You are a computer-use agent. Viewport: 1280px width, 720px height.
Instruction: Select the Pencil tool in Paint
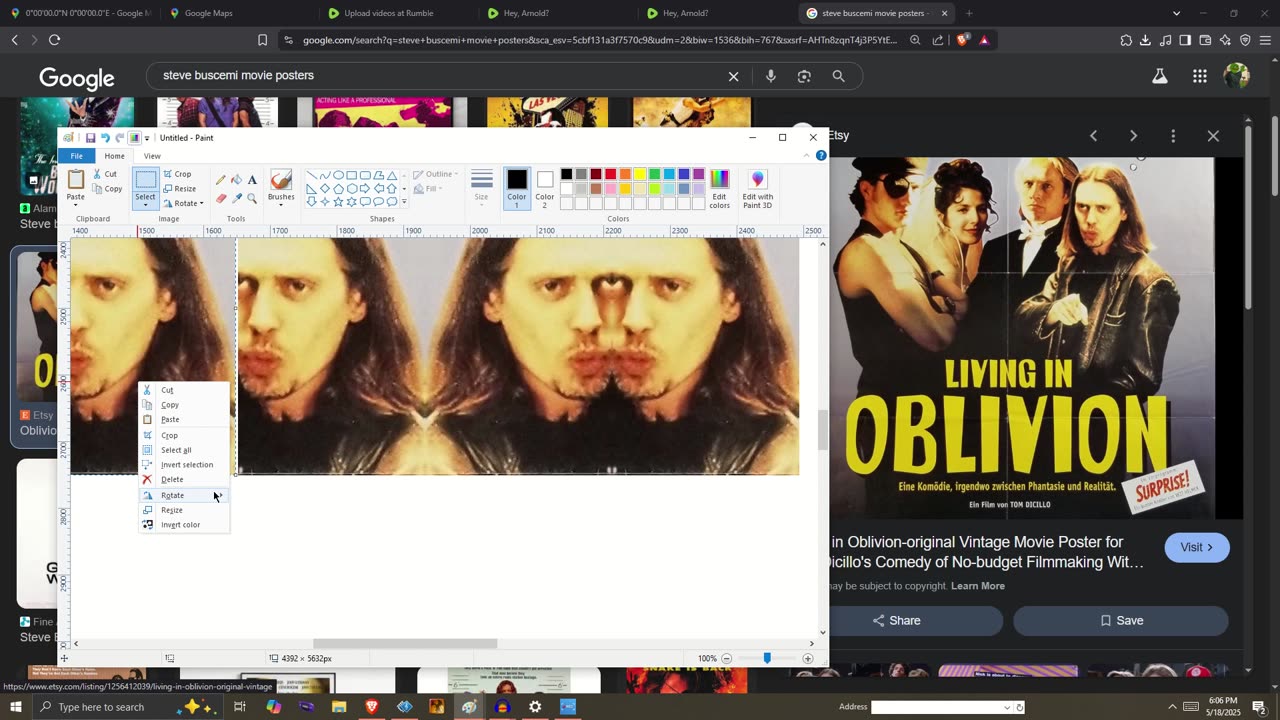click(221, 180)
